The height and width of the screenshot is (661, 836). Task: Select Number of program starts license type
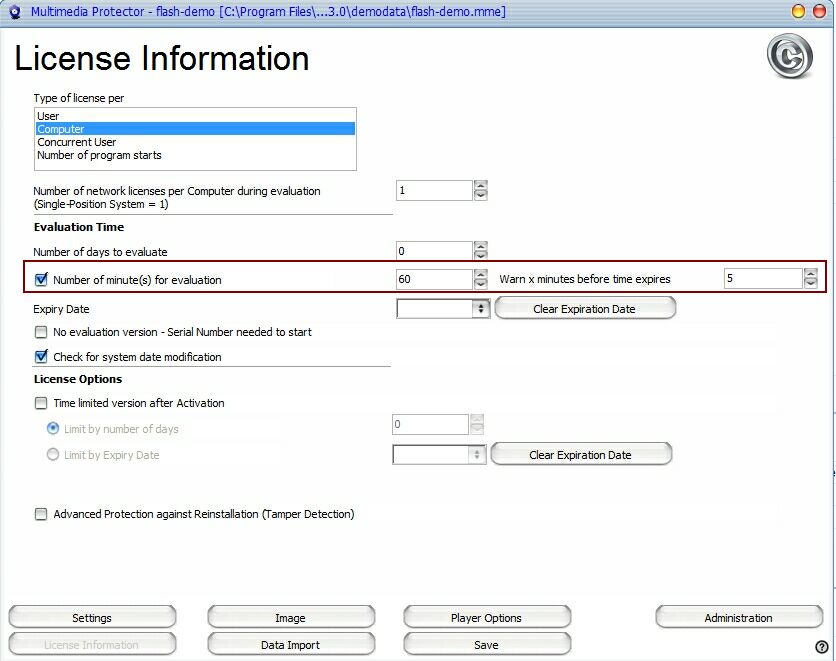(x=99, y=155)
